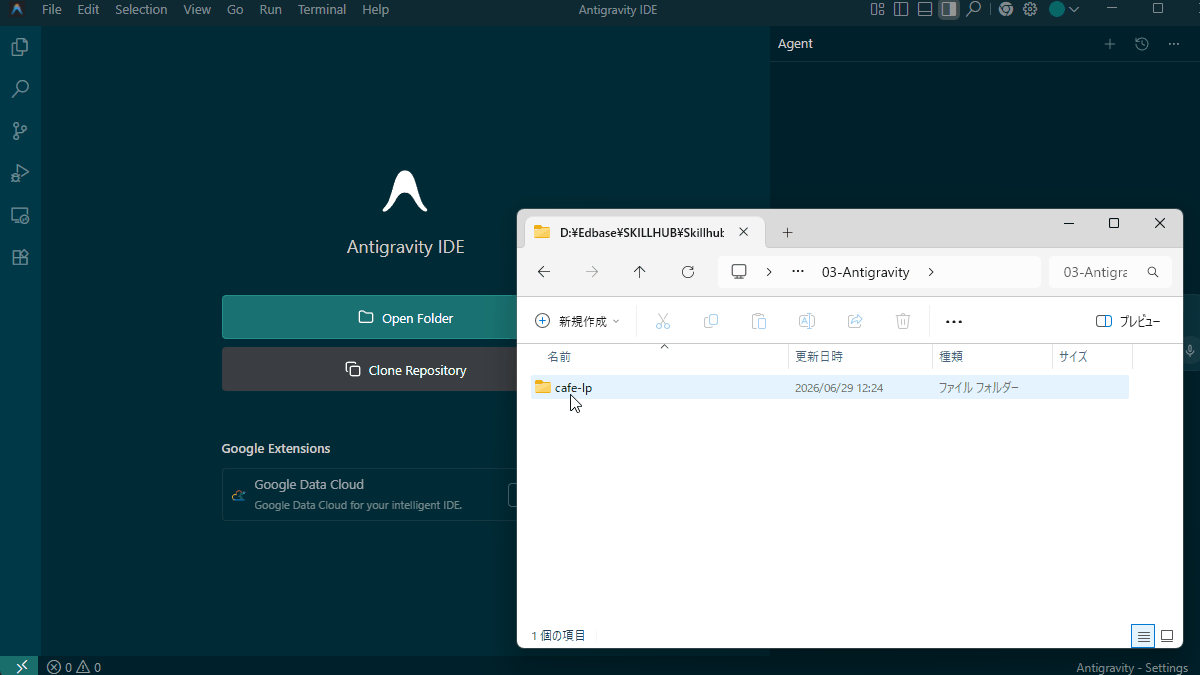Toggle the bottom panel layout icon
Screen dimensions: 1200x675
(x=925, y=9)
